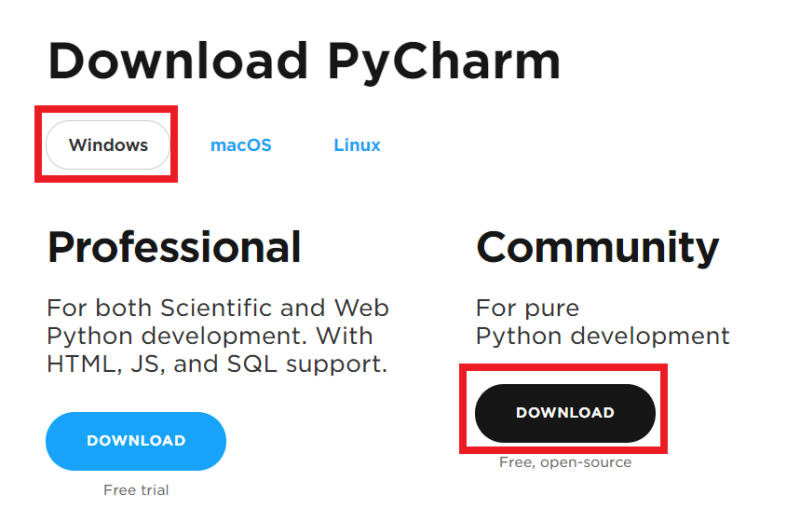Click the Free trial caption
Viewport: 800px width, 522px height.
(x=136, y=490)
